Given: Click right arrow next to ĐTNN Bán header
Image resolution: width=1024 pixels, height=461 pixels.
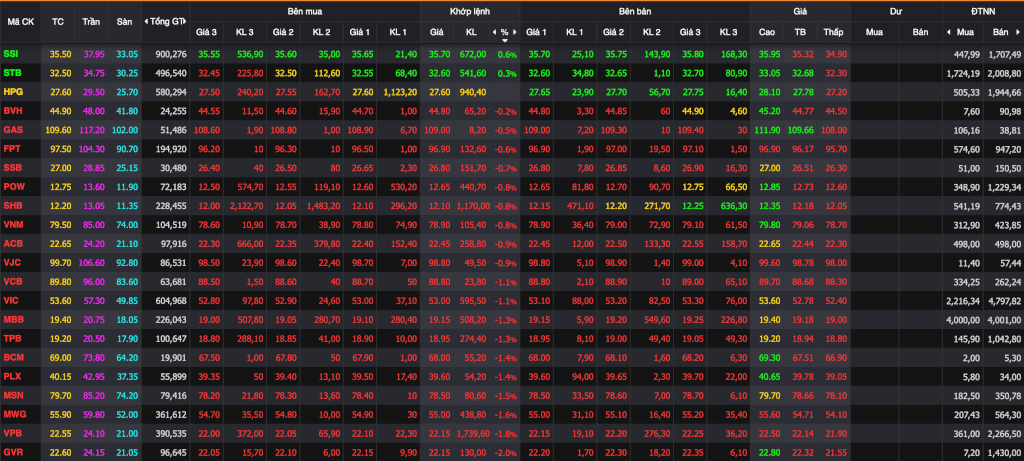Looking at the screenshot, I should 1019,32.
